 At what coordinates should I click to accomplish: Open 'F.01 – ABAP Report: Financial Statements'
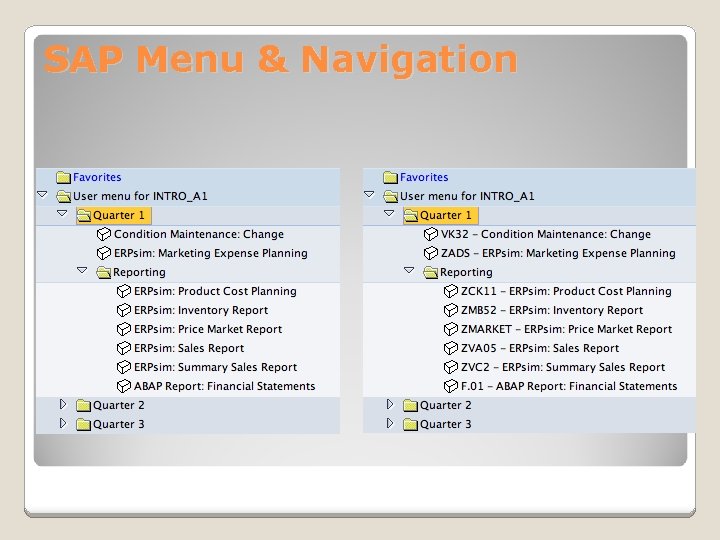pos(569,386)
